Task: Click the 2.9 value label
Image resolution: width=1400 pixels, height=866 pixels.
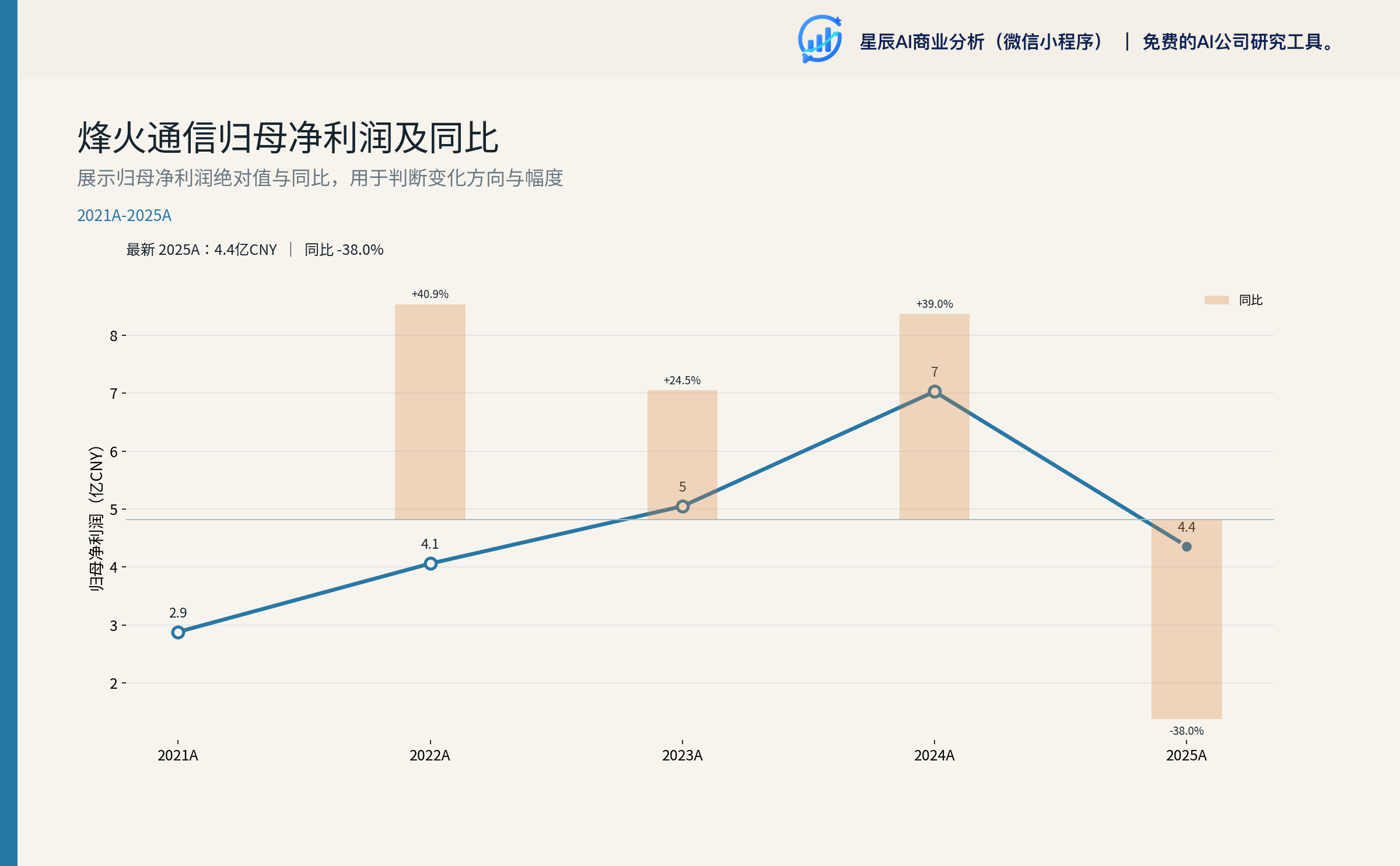Action: (178, 613)
